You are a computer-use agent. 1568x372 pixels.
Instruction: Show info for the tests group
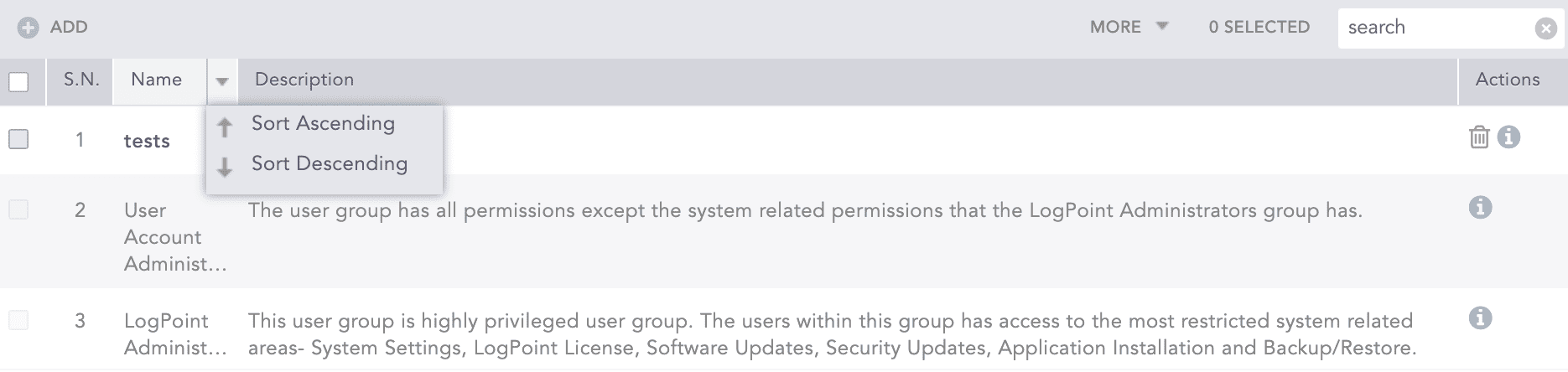1508,137
